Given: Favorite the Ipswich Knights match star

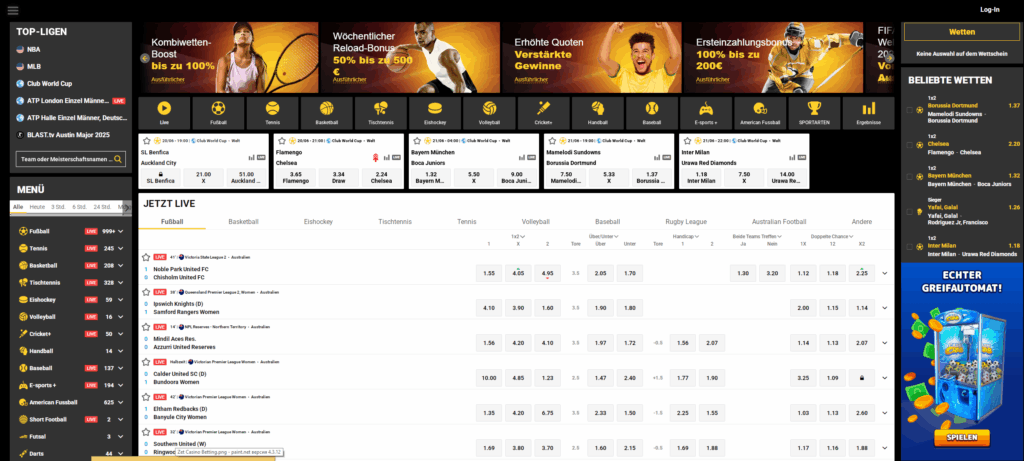Looking at the screenshot, I should (x=146, y=293).
